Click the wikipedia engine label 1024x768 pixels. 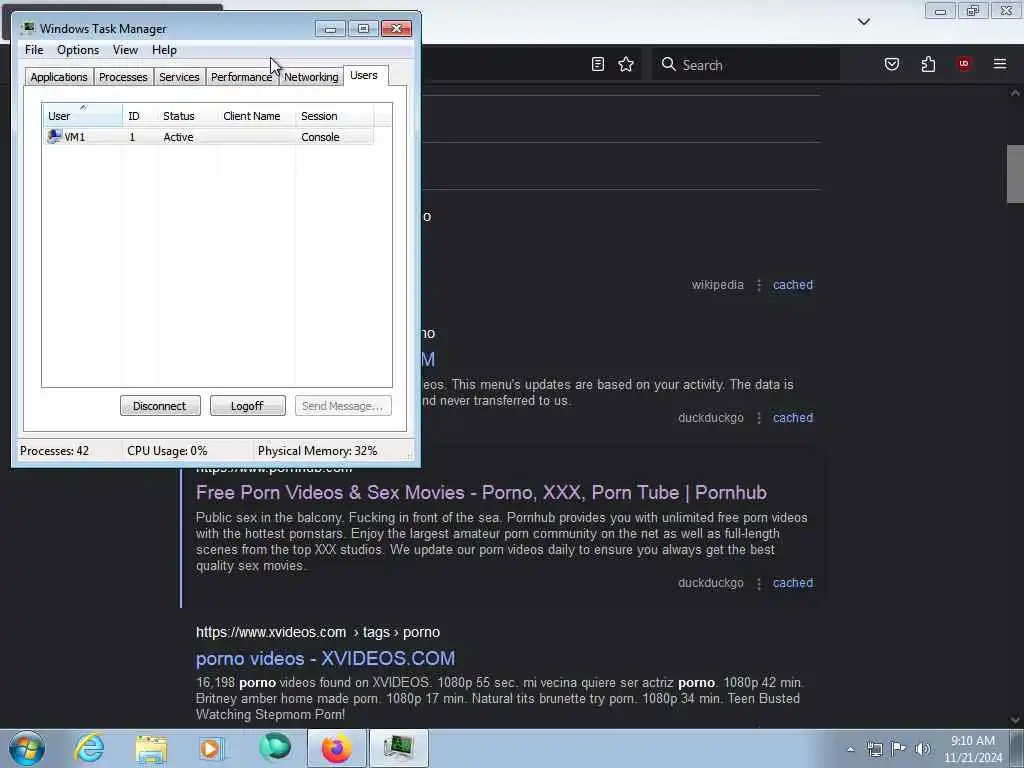(718, 285)
